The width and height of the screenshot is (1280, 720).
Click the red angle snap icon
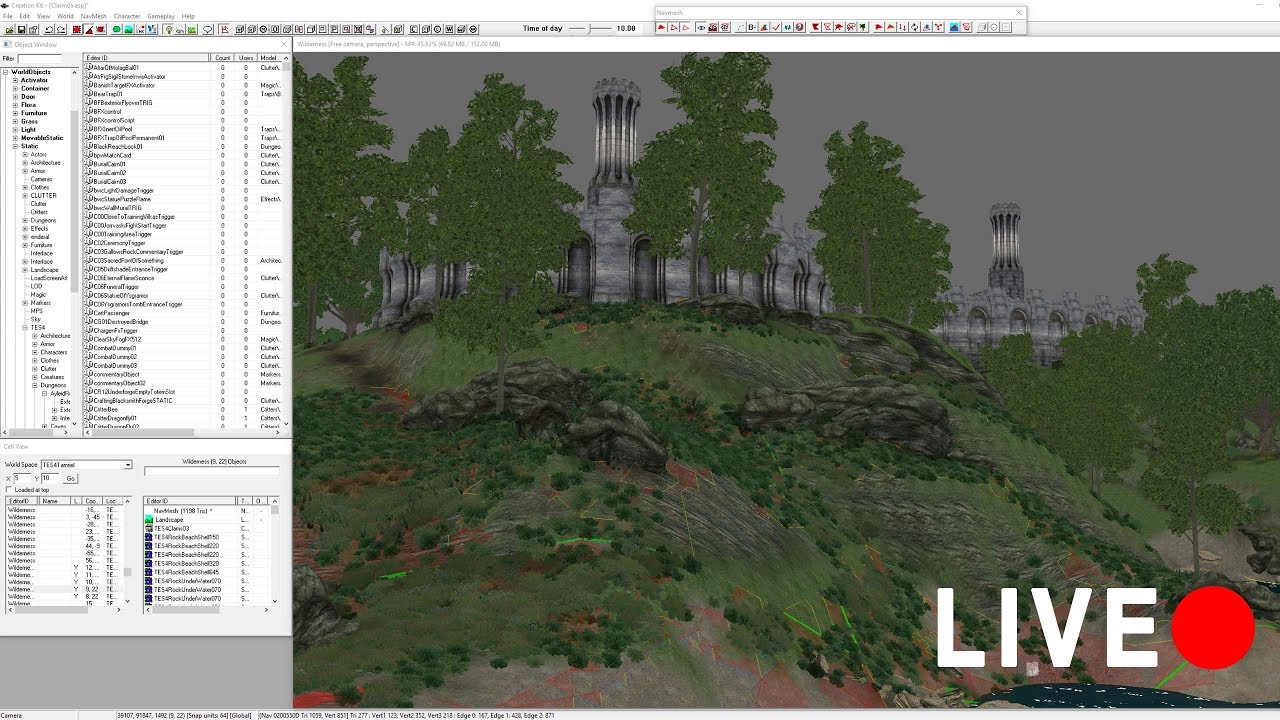[89, 30]
